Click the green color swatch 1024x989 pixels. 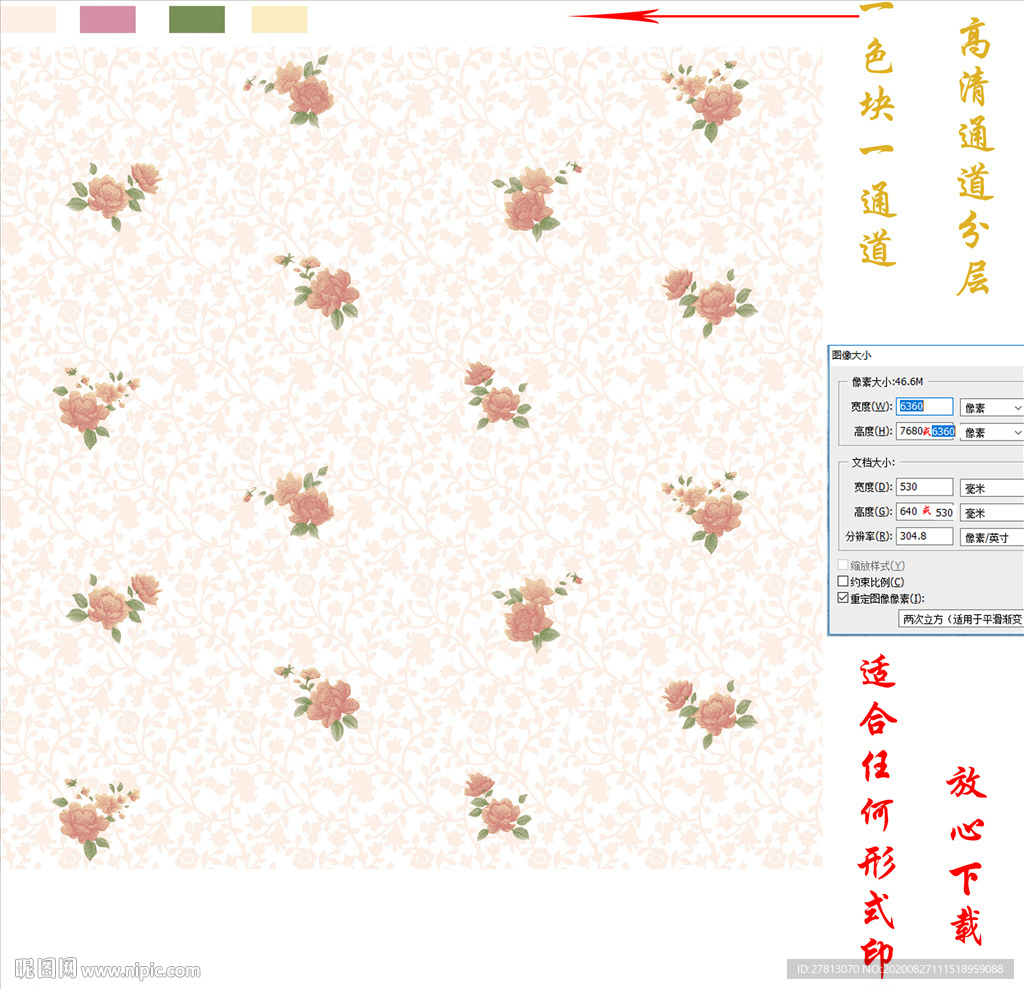(x=197, y=19)
